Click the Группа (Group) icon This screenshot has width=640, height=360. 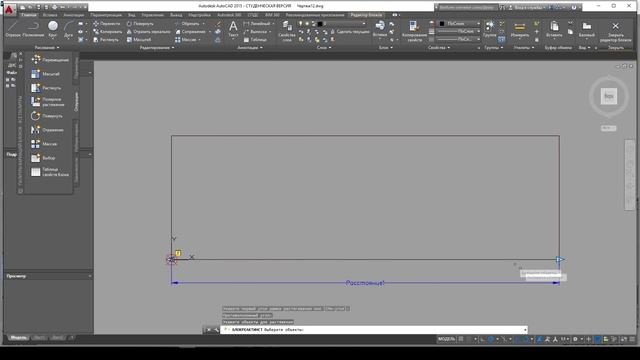[x=489, y=29]
